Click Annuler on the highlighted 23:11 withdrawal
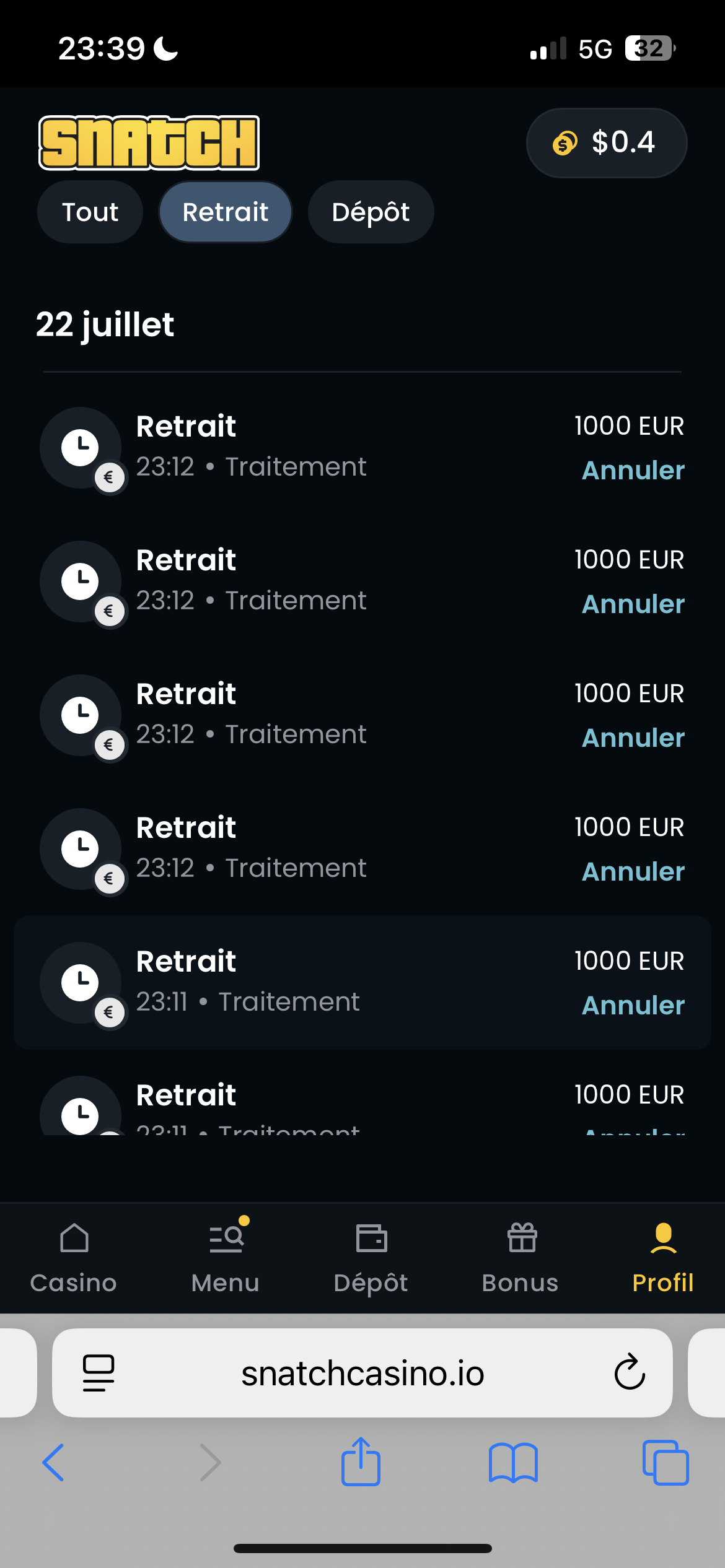Screen dimensions: 725x1568 (633, 1006)
